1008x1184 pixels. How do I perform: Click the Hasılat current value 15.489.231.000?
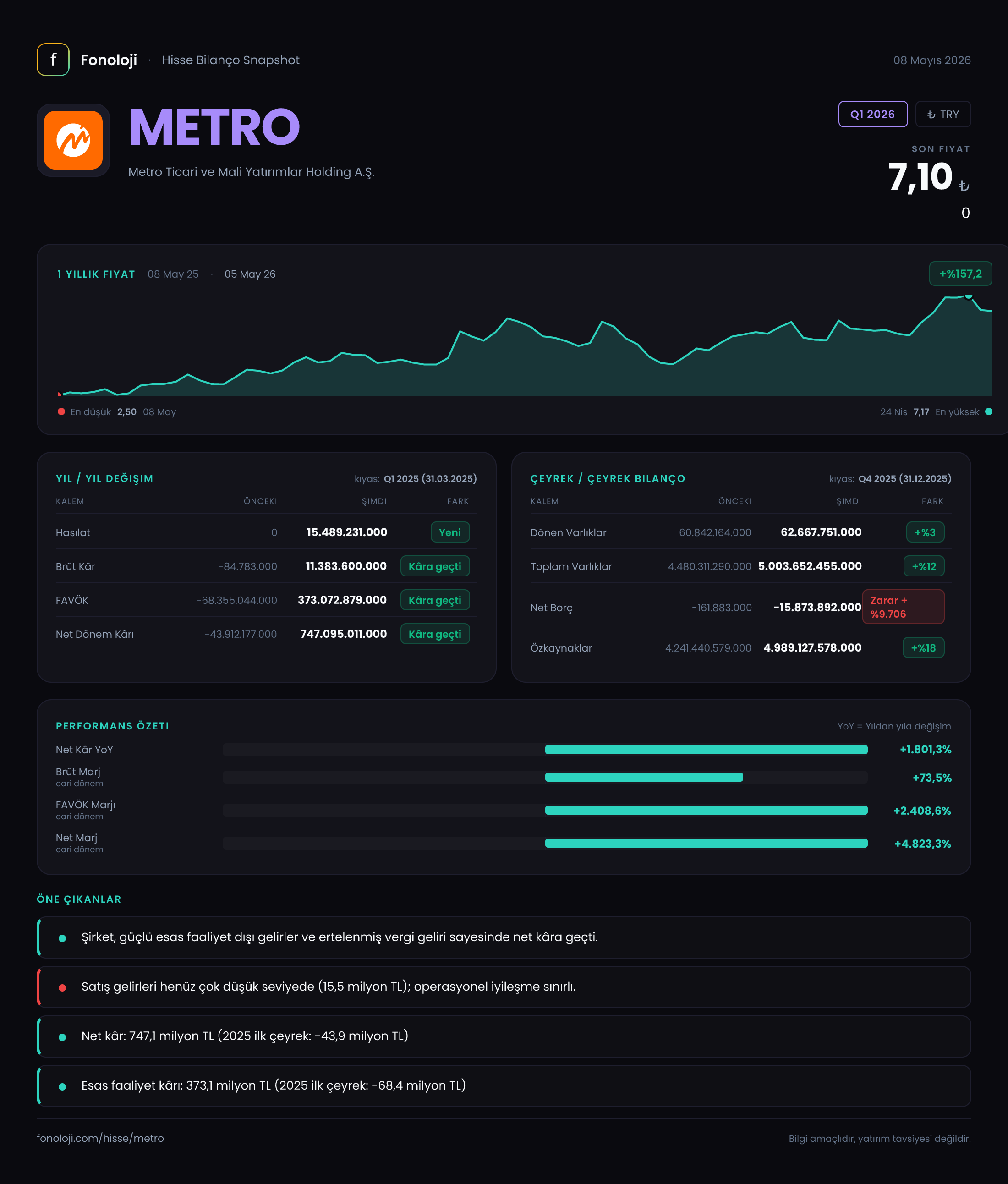pyautogui.click(x=347, y=532)
